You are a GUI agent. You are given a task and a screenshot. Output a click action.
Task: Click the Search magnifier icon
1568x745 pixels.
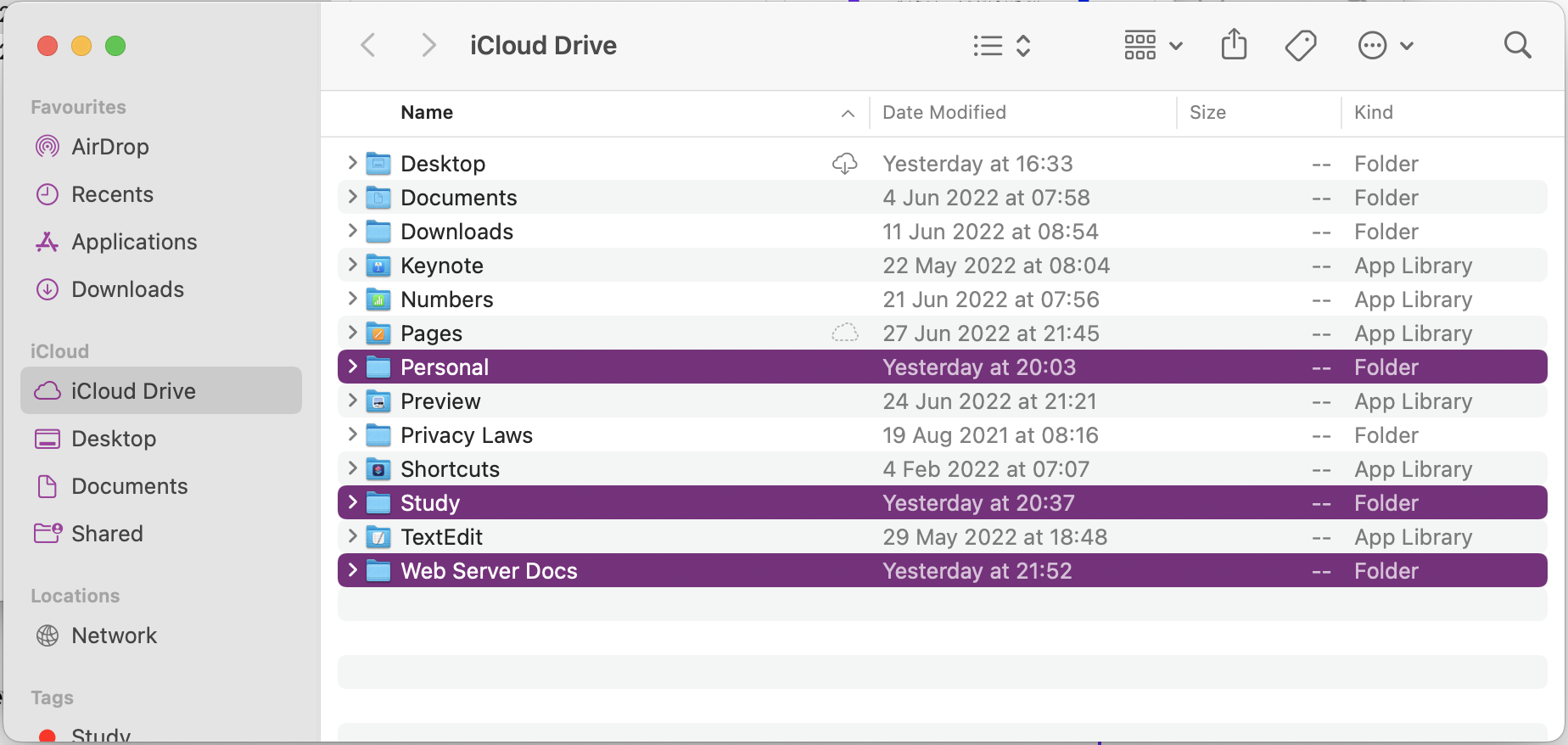point(1517,45)
